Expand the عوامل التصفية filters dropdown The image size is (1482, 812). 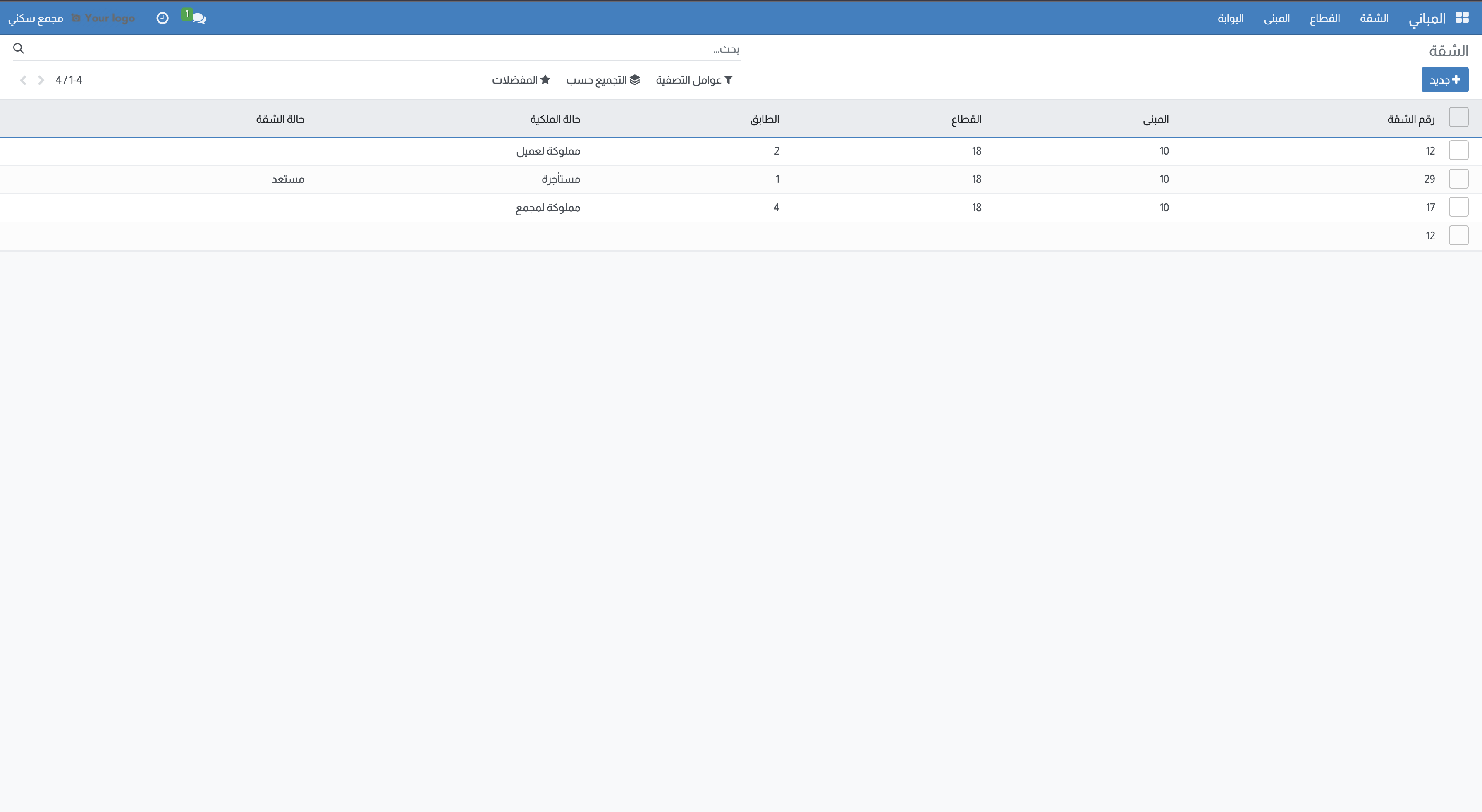pos(694,80)
